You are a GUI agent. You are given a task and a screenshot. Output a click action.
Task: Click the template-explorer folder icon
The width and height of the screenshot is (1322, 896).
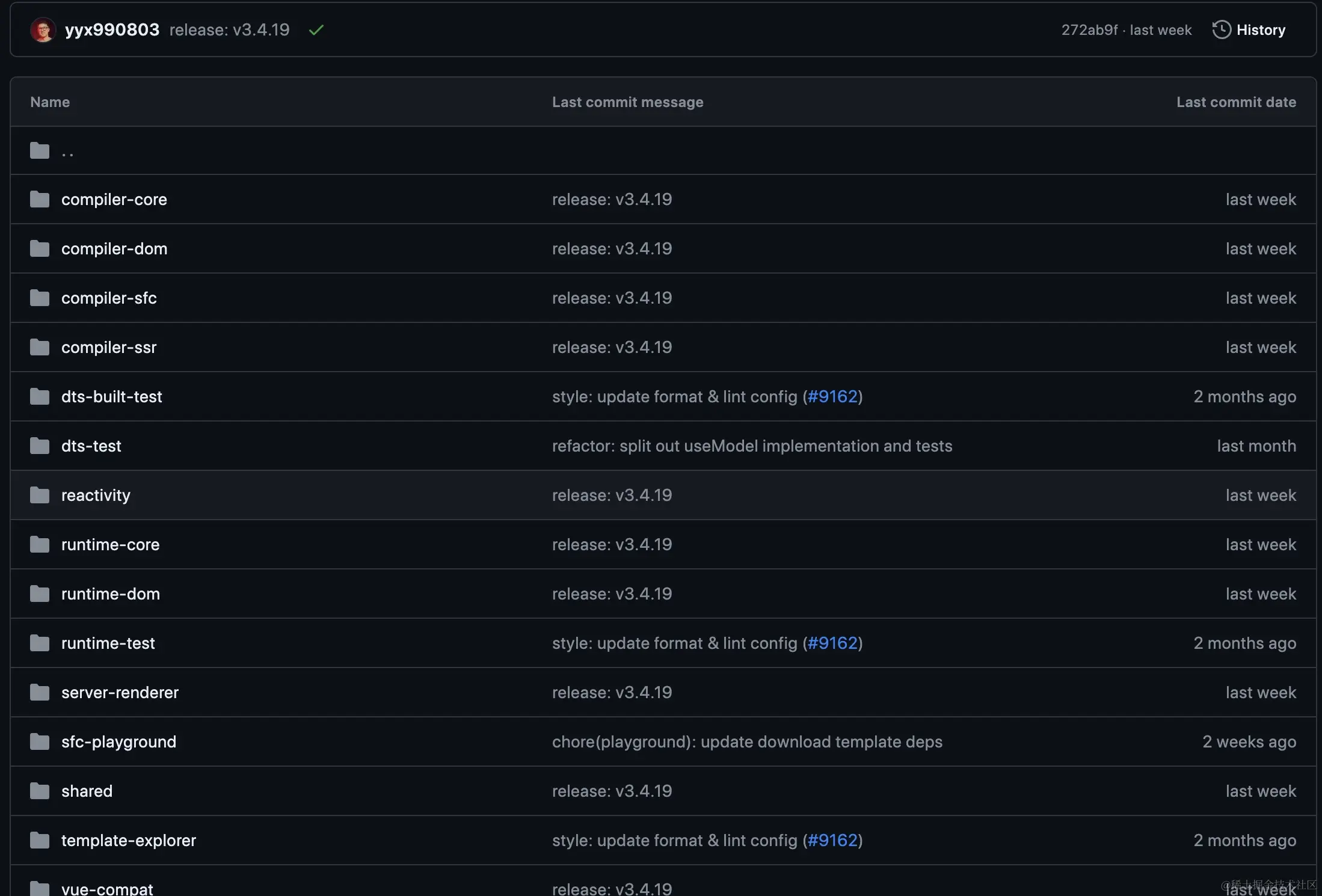click(40, 840)
